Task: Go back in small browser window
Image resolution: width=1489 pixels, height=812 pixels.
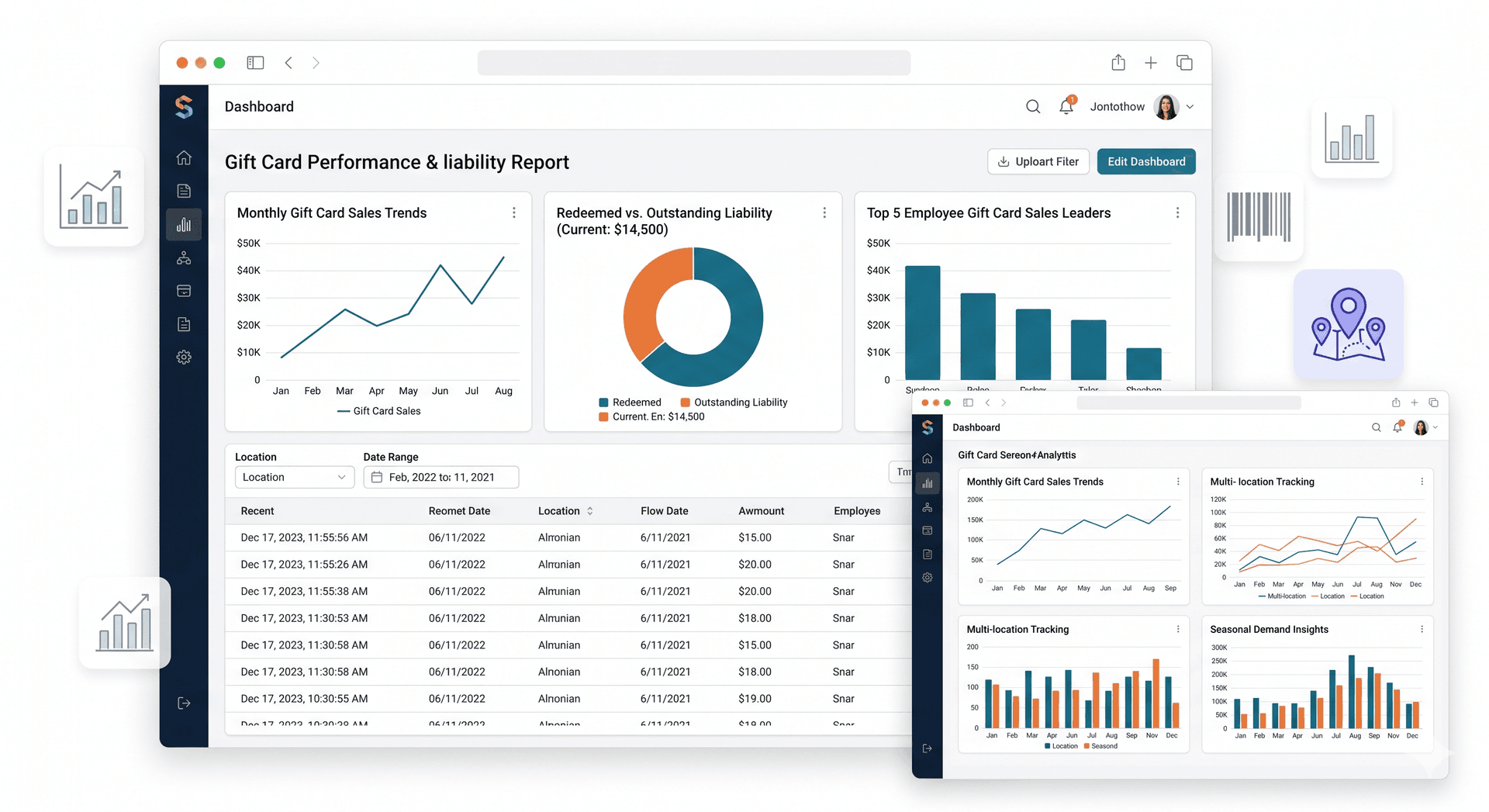Action: [x=987, y=403]
